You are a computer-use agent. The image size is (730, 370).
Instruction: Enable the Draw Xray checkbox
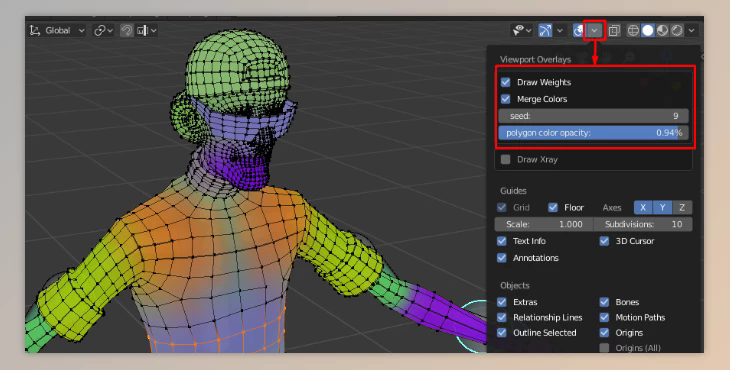[506, 160]
